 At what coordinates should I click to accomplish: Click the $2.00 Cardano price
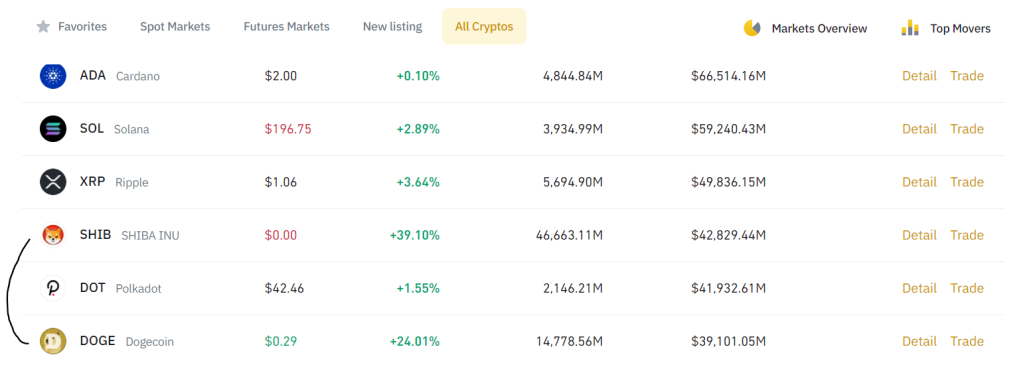[281, 76]
